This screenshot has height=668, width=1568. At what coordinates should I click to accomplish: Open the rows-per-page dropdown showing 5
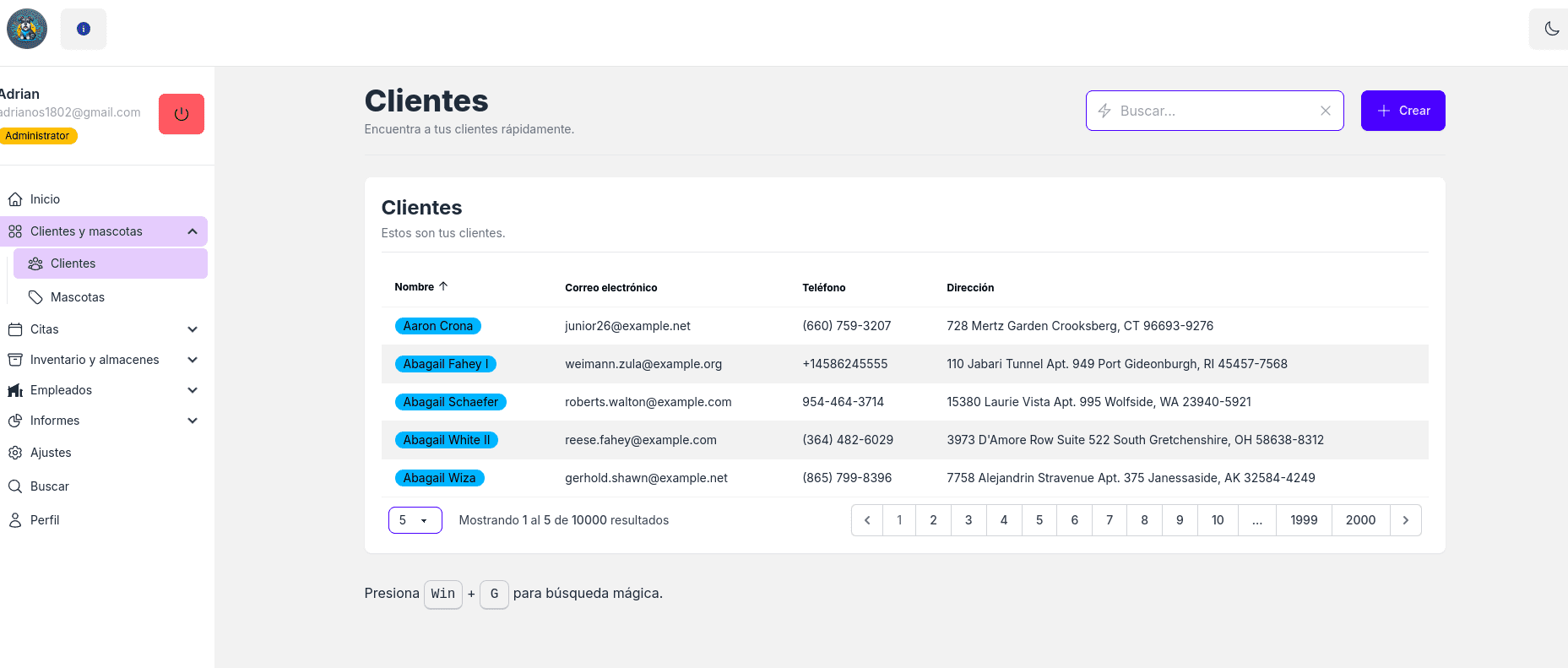tap(415, 520)
